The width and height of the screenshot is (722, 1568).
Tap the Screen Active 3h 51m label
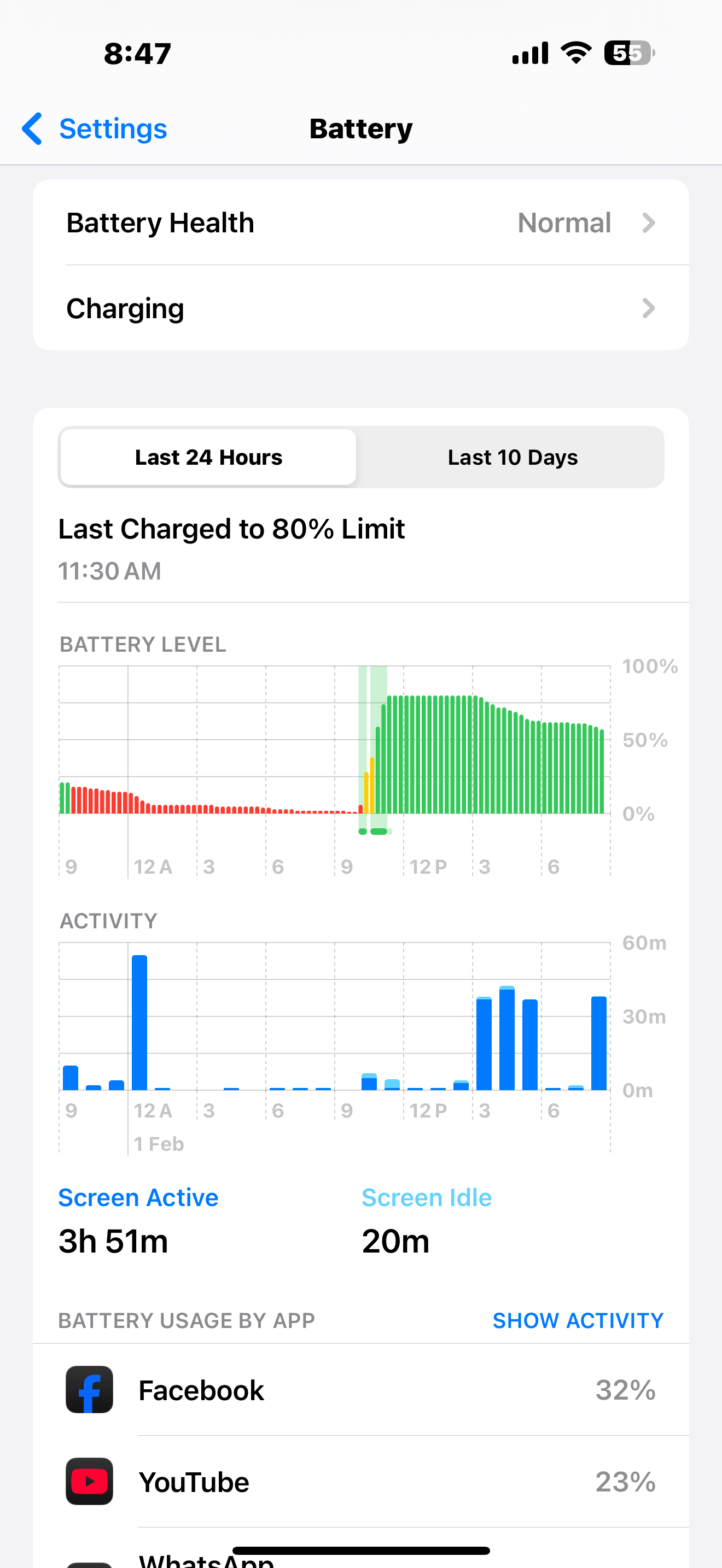click(x=138, y=1220)
